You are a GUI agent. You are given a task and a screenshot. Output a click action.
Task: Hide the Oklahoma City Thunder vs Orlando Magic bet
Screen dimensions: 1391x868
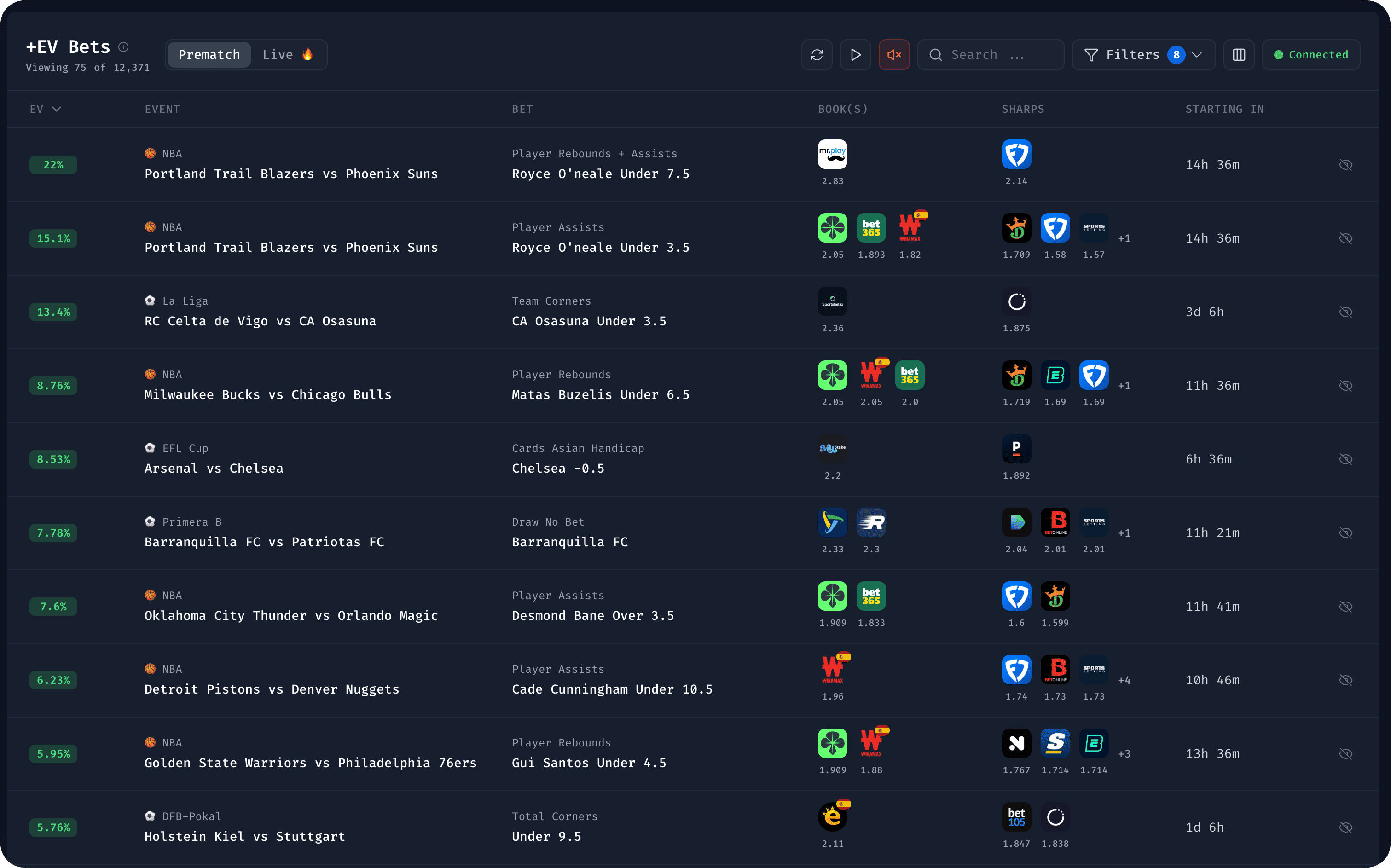point(1346,606)
